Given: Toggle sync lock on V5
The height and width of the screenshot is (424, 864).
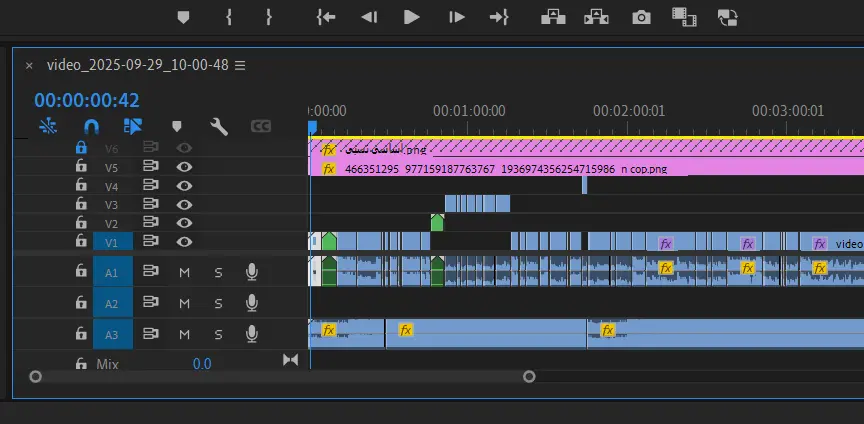Looking at the screenshot, I should (150, 165).
